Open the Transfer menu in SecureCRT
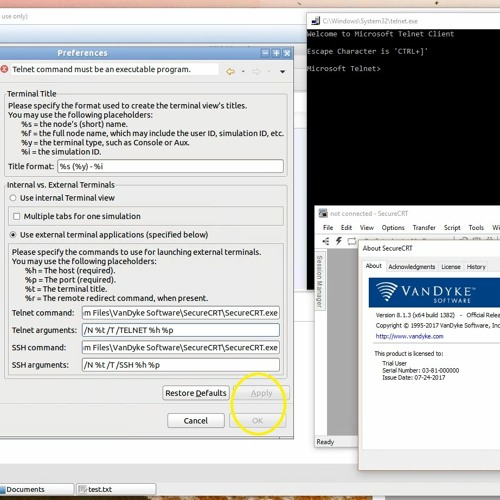 tap(424, 228)
